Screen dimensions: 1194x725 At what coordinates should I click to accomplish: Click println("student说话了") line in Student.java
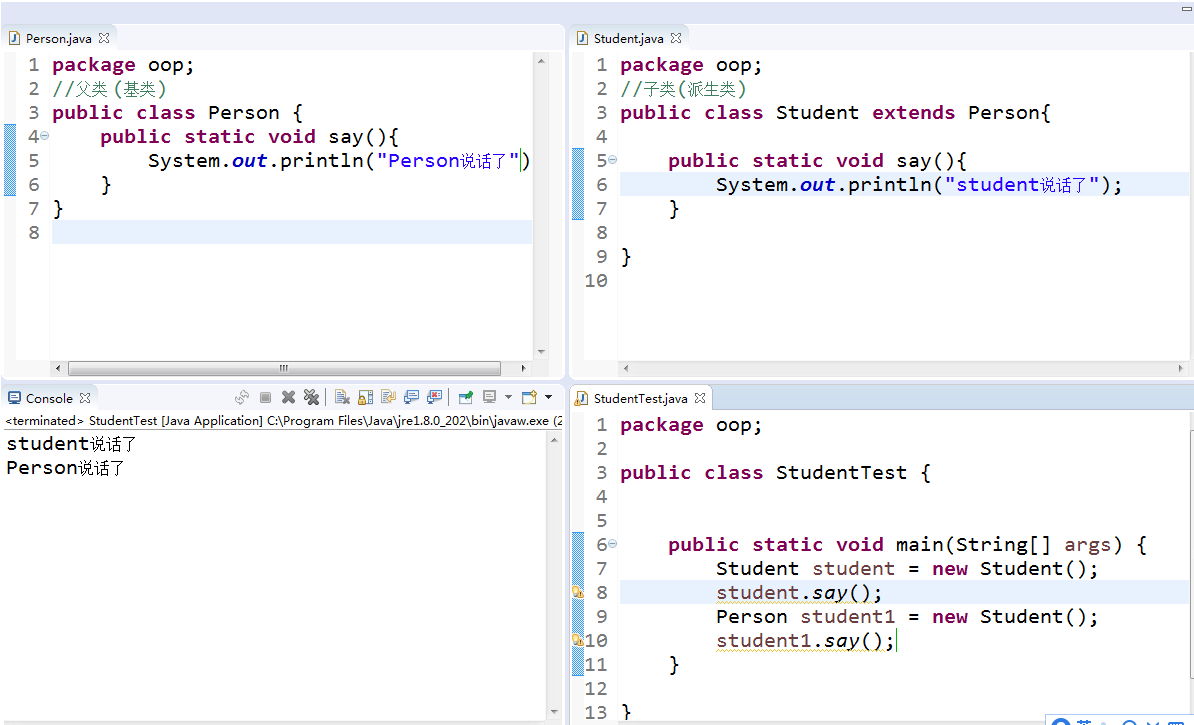919,184
